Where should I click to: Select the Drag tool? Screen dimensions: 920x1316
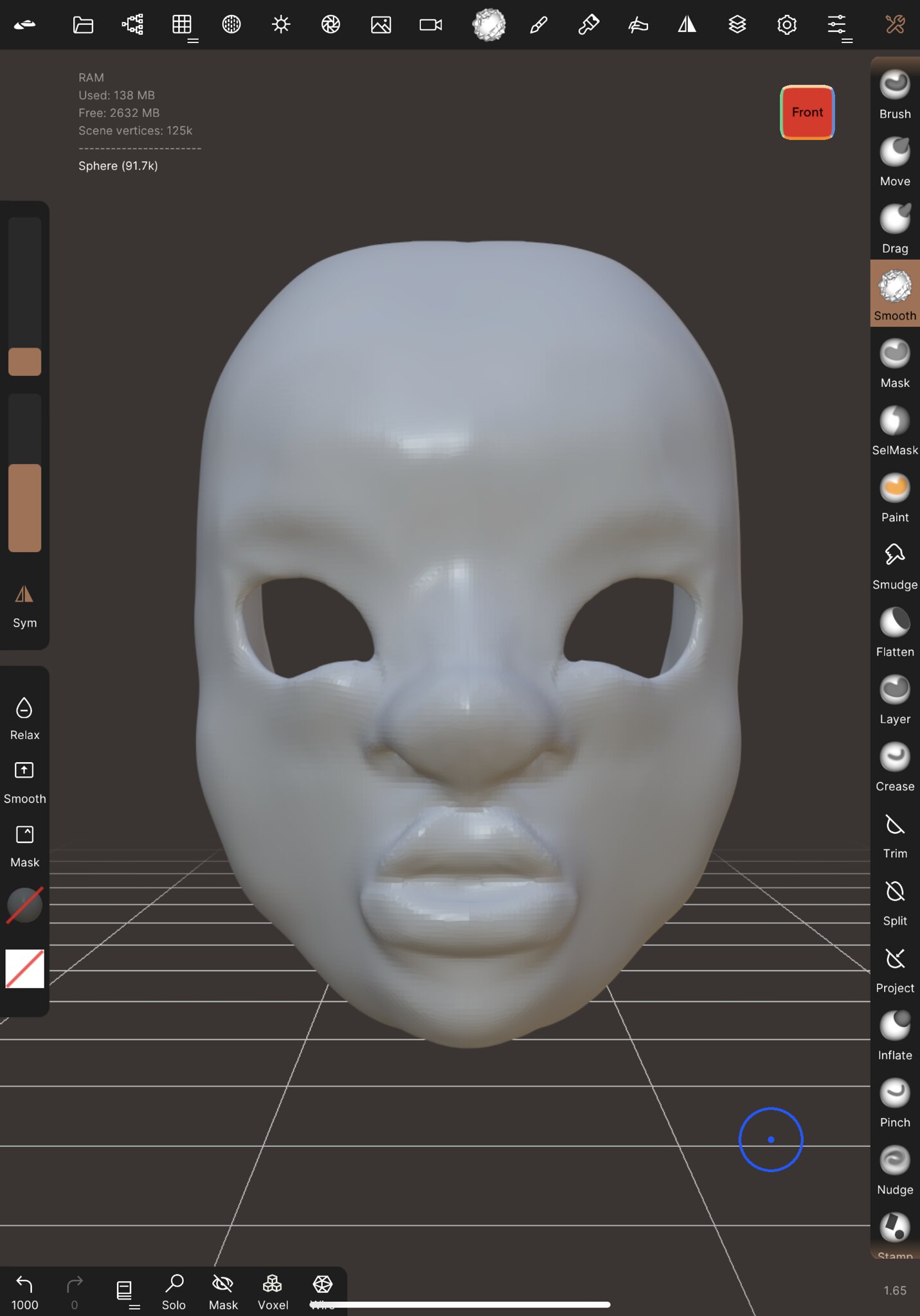coord(894,229)
